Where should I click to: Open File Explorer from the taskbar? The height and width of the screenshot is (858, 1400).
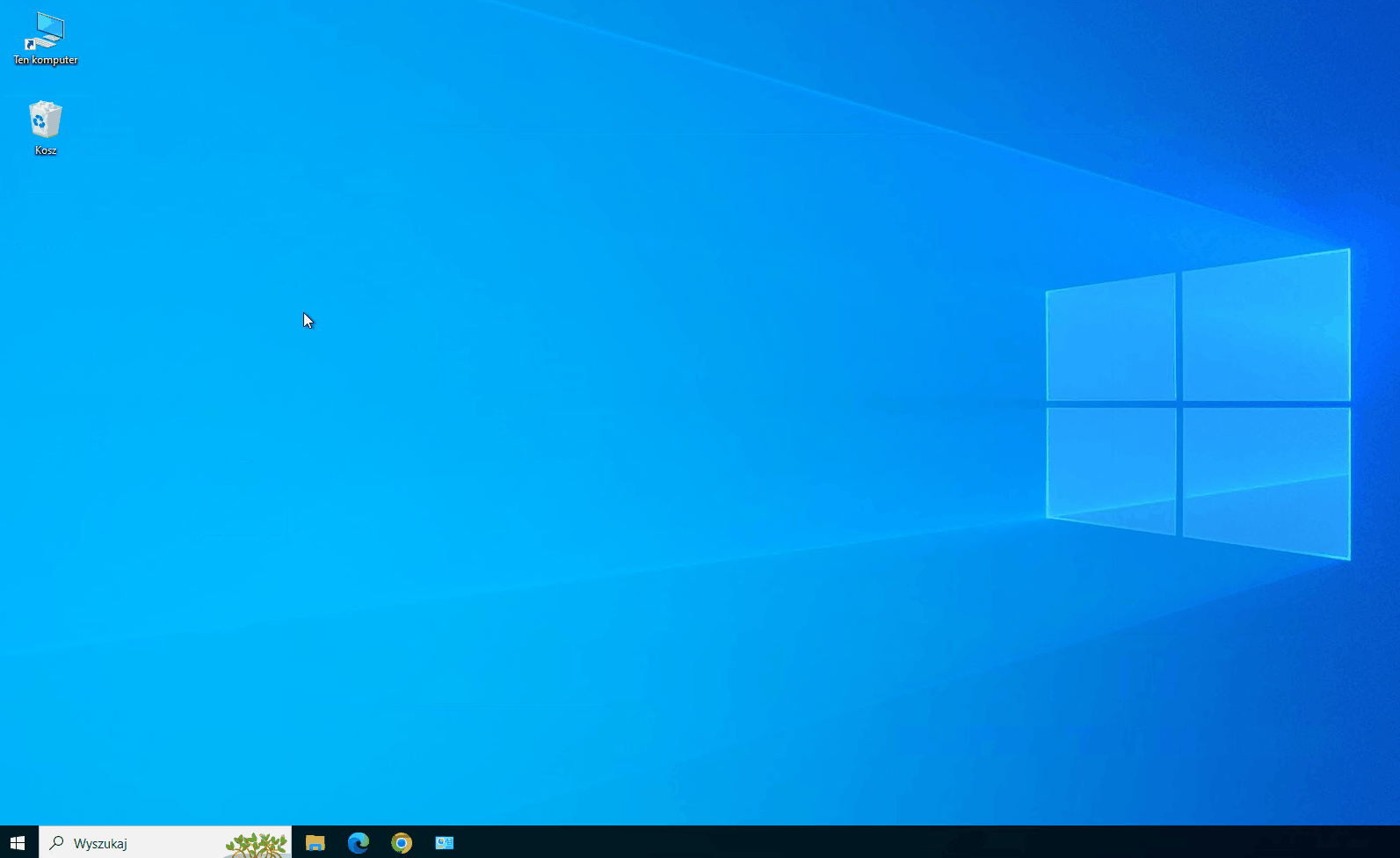pos(315,842)
